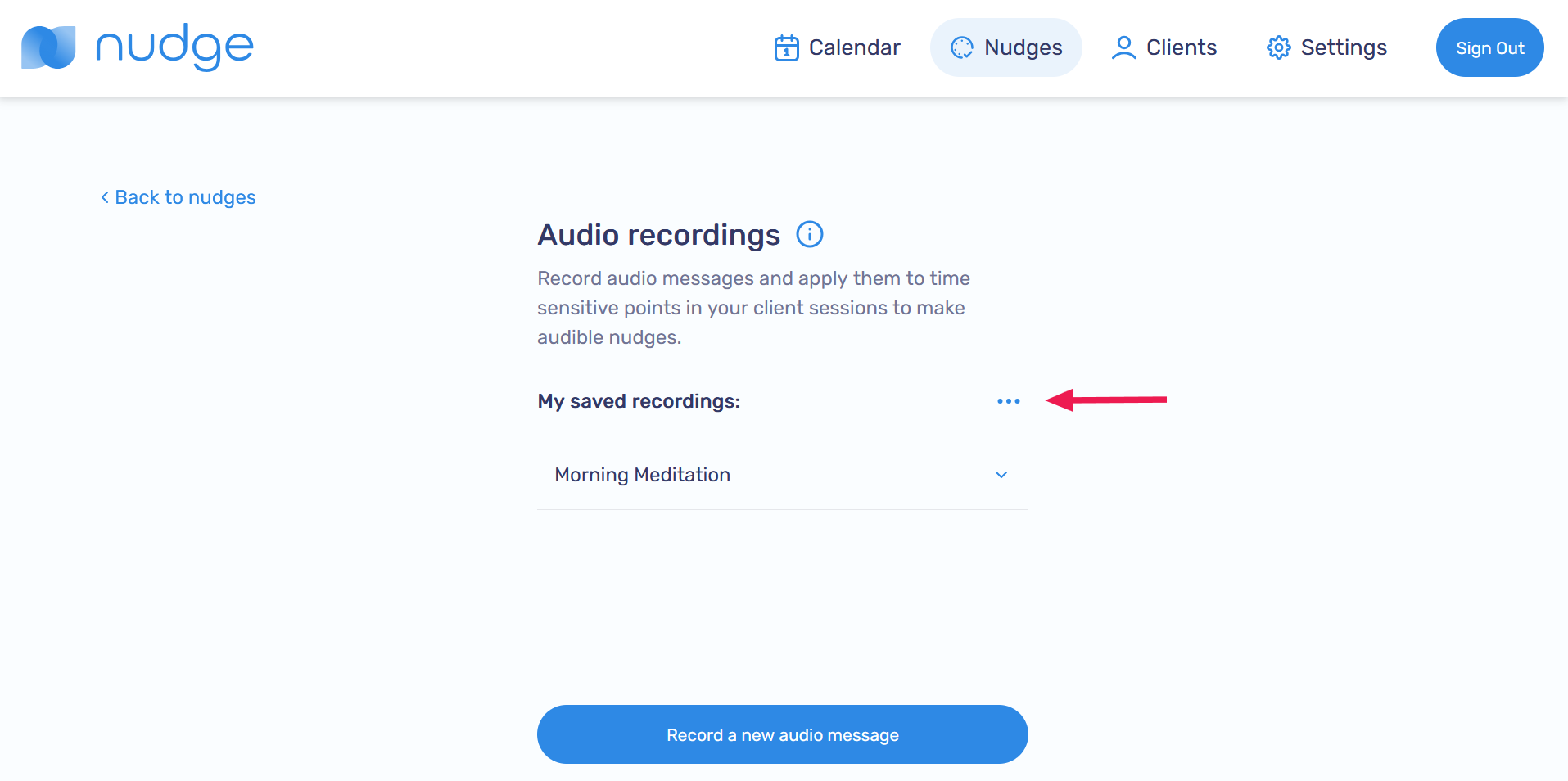The height and width of the screenshot is (781, 1568).
Task: Open the Settings menu item
Action: [1343, 47]
